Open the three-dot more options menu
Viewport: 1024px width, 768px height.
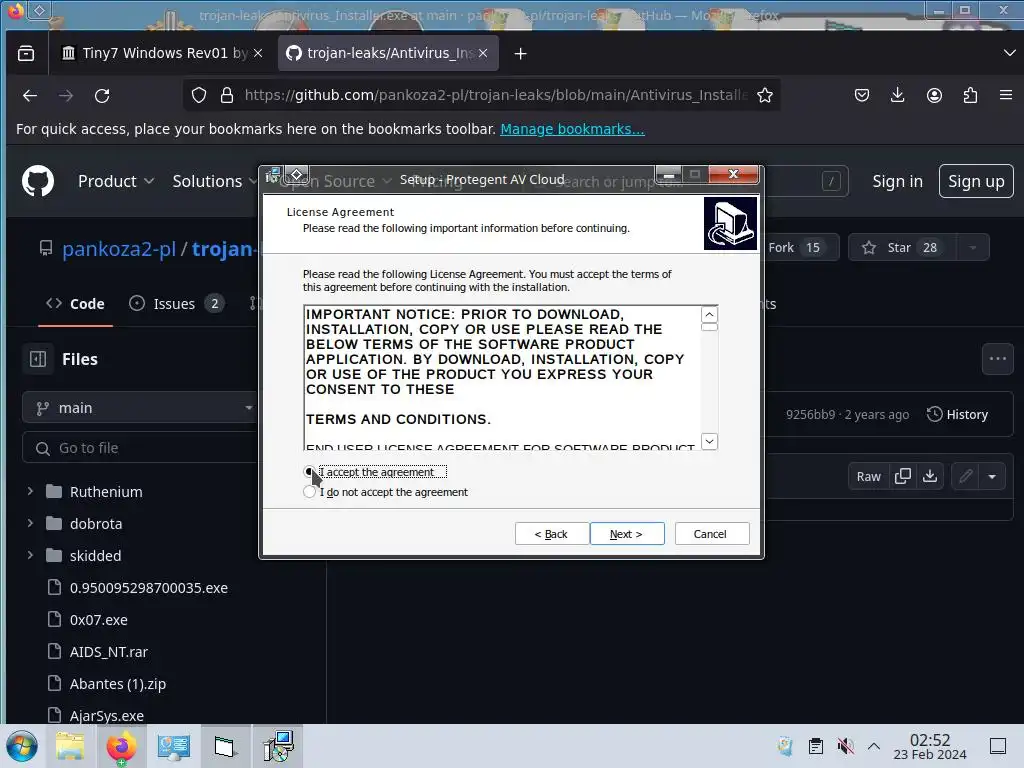[998, 359]
